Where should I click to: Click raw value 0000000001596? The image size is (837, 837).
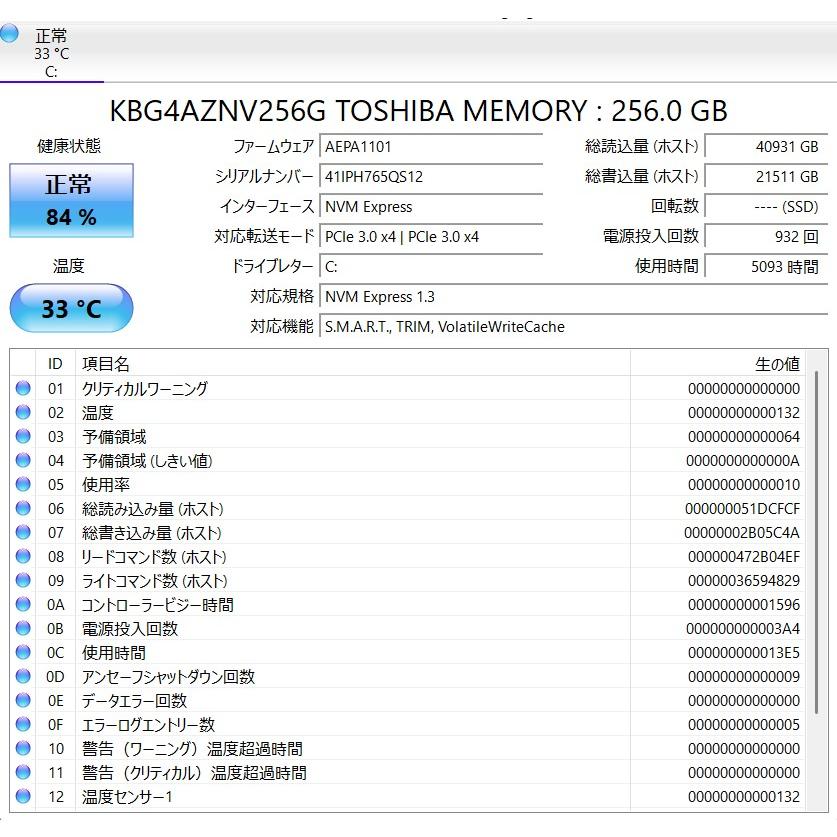click(x=744, y=605)
